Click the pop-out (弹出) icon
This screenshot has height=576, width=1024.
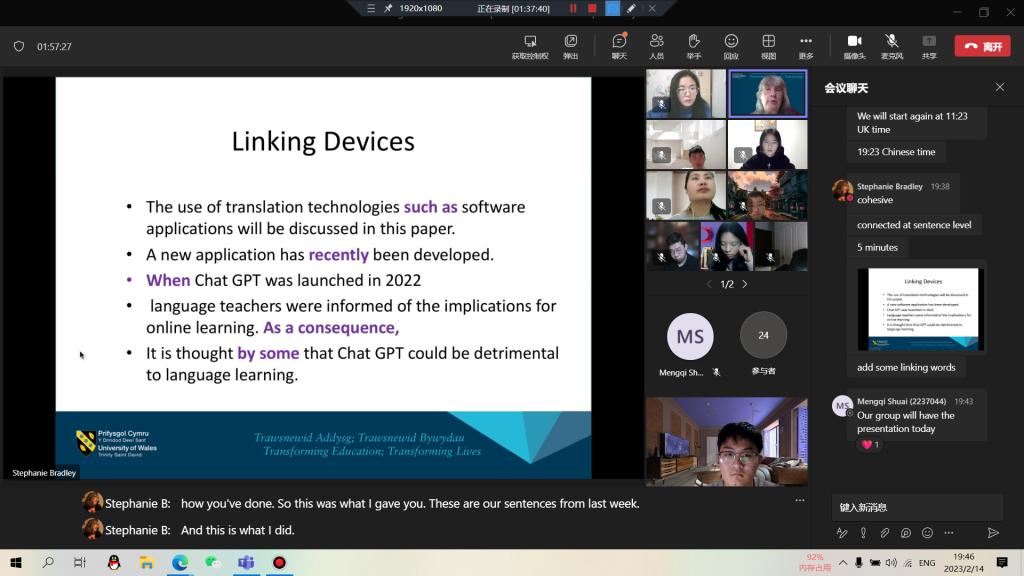click(x=570, y=42)
